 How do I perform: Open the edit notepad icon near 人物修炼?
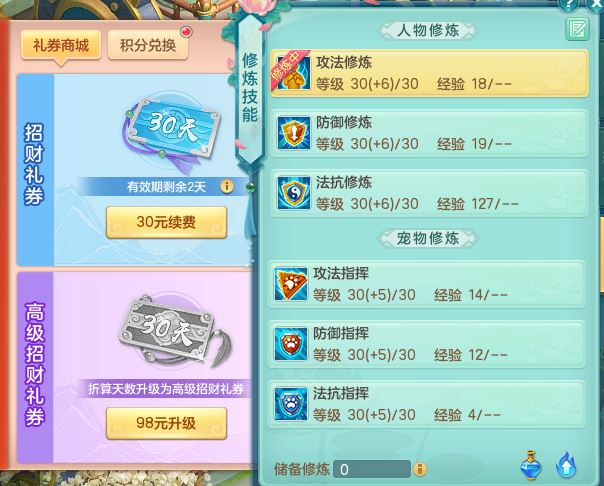click(577, 29)
